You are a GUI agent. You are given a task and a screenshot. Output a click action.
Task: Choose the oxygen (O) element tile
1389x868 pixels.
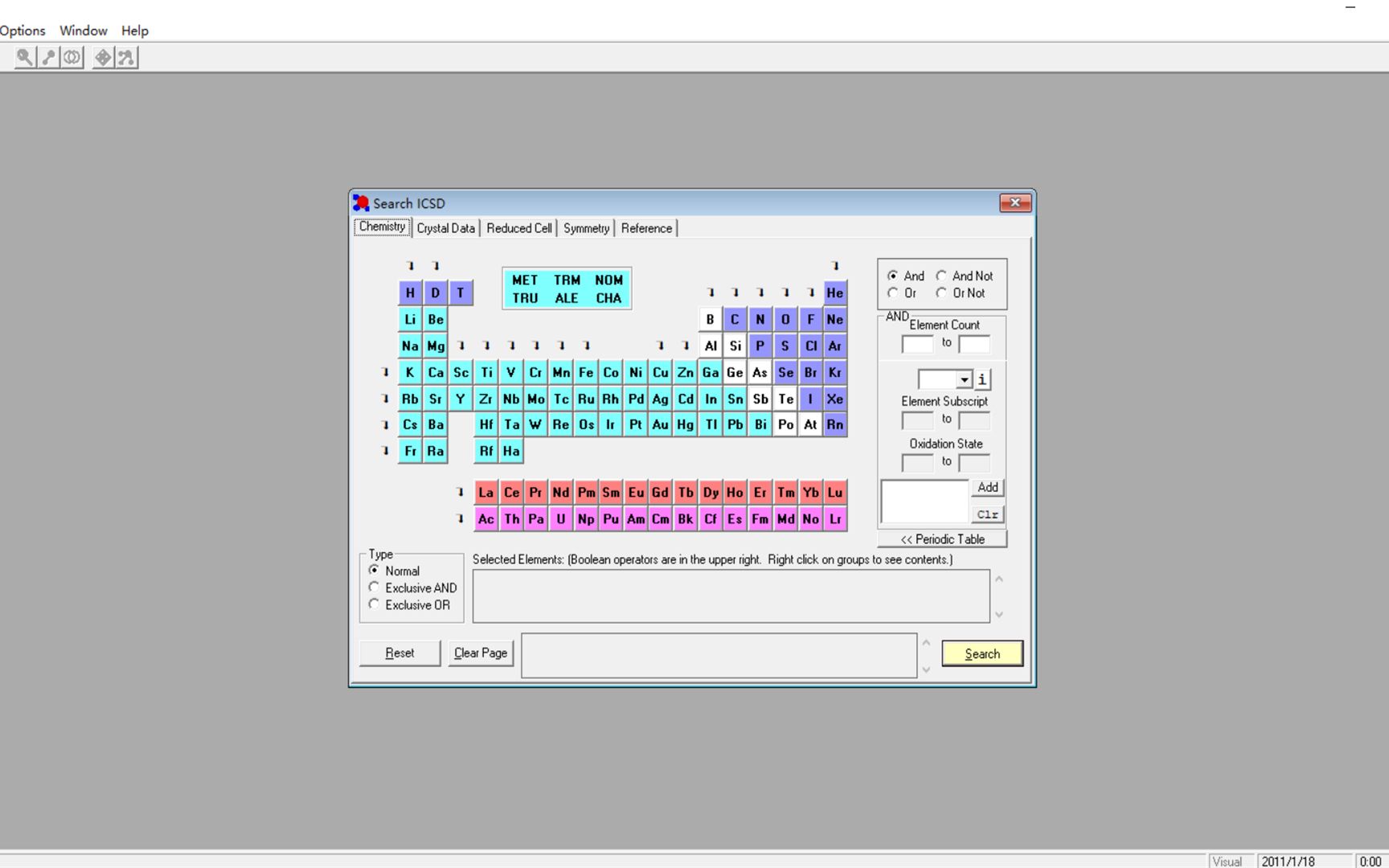coord(785,319)
